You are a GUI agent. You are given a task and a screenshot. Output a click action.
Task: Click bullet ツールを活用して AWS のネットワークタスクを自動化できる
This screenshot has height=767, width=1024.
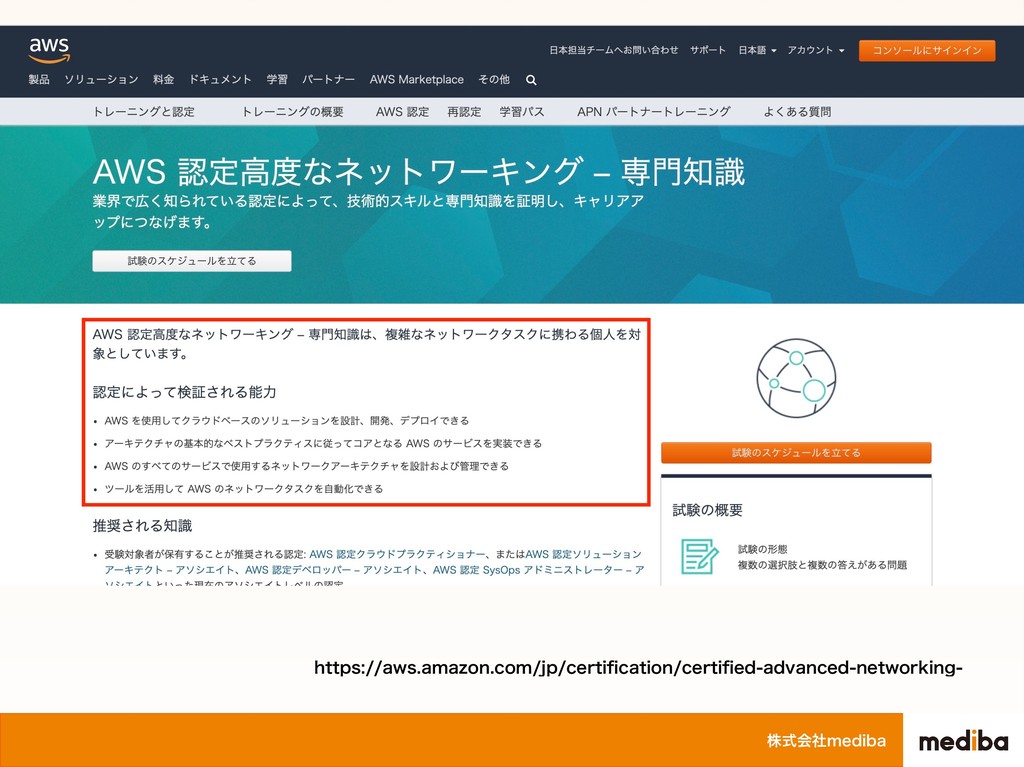pos(244,489)
